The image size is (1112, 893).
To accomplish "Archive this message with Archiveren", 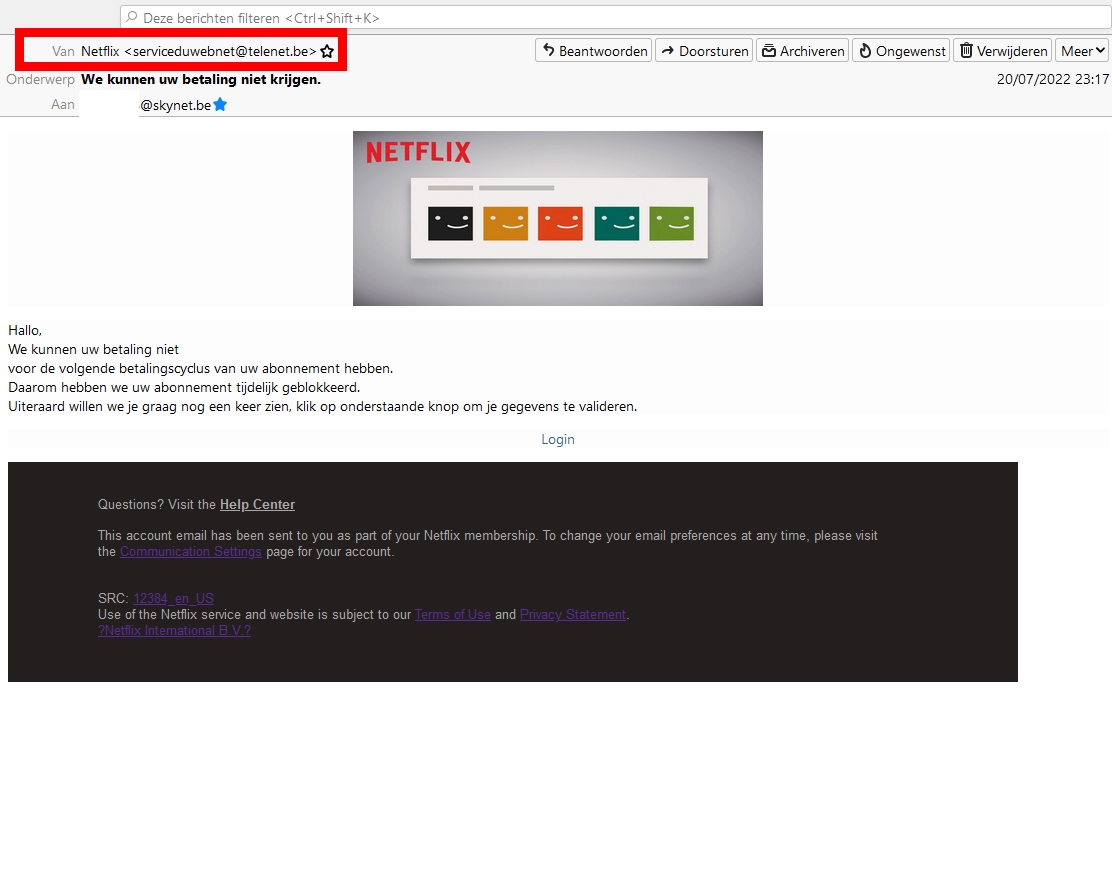I will pos(802,51).
